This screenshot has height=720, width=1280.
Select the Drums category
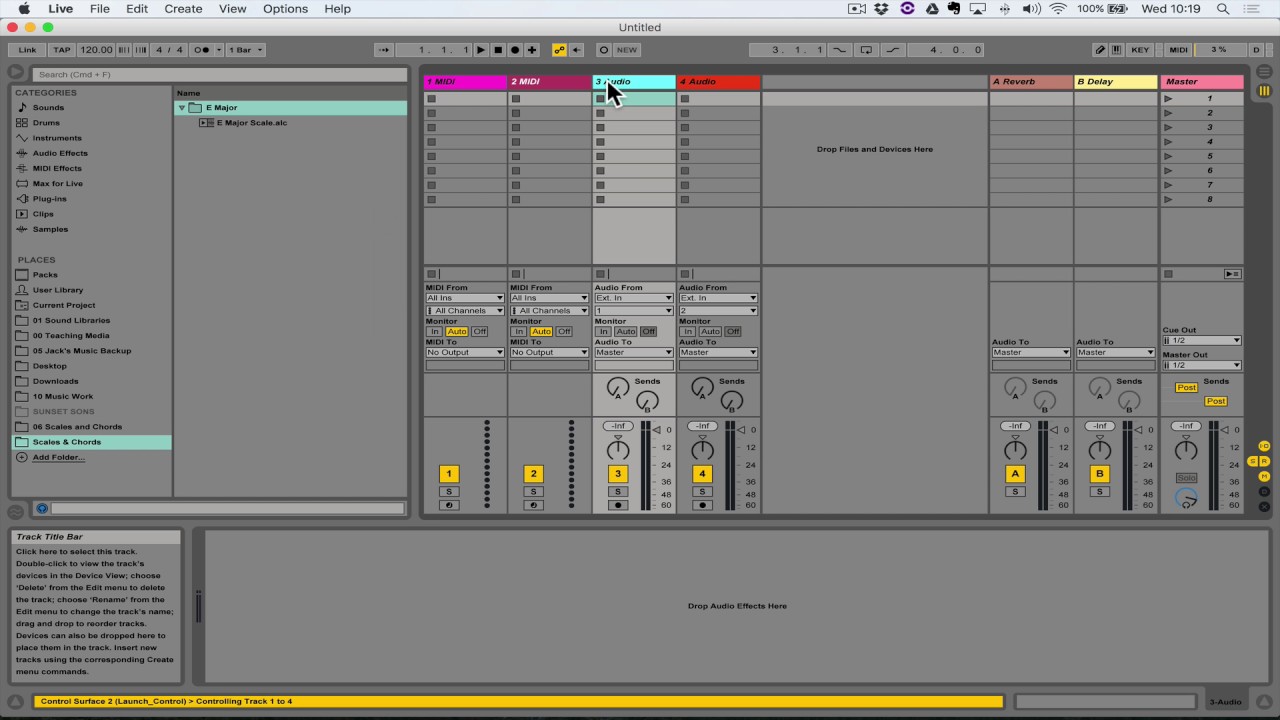pyautogui.click(x=46, y=123)
